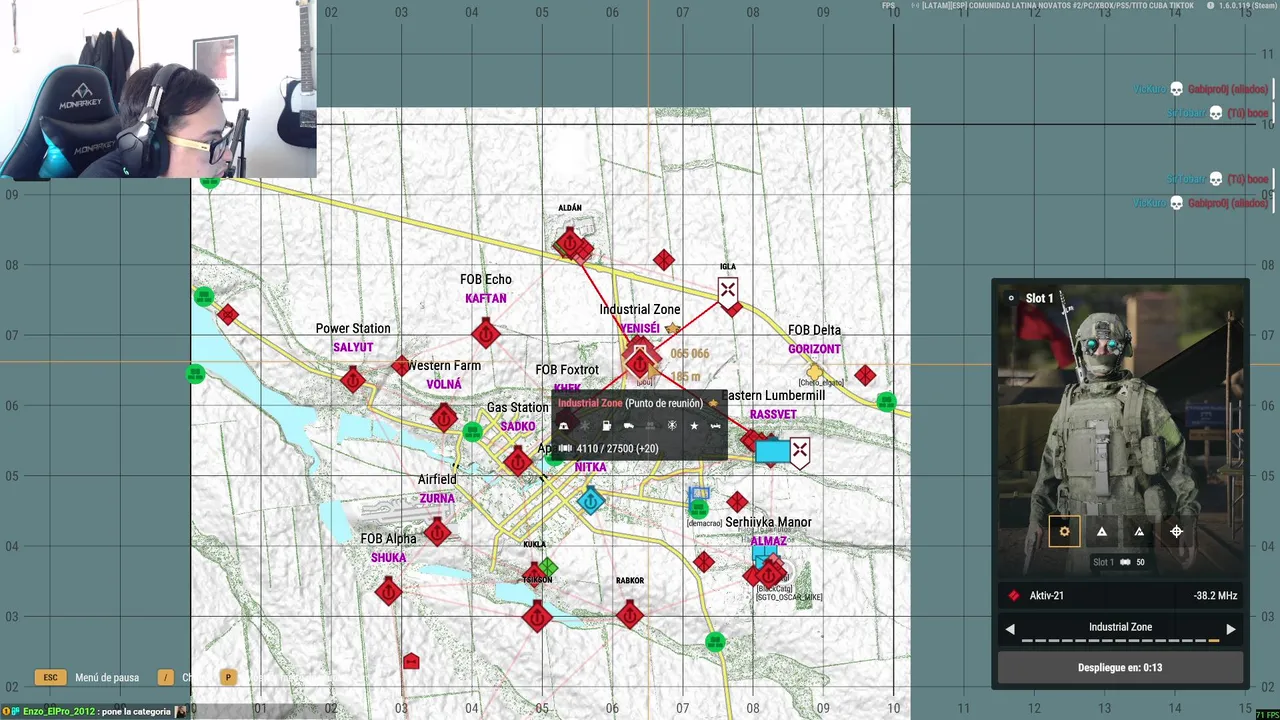Viewport: 1280px width, 720px height.
Task: Select the Power Station SALYUT red marker
Action: tap(353, 380)
